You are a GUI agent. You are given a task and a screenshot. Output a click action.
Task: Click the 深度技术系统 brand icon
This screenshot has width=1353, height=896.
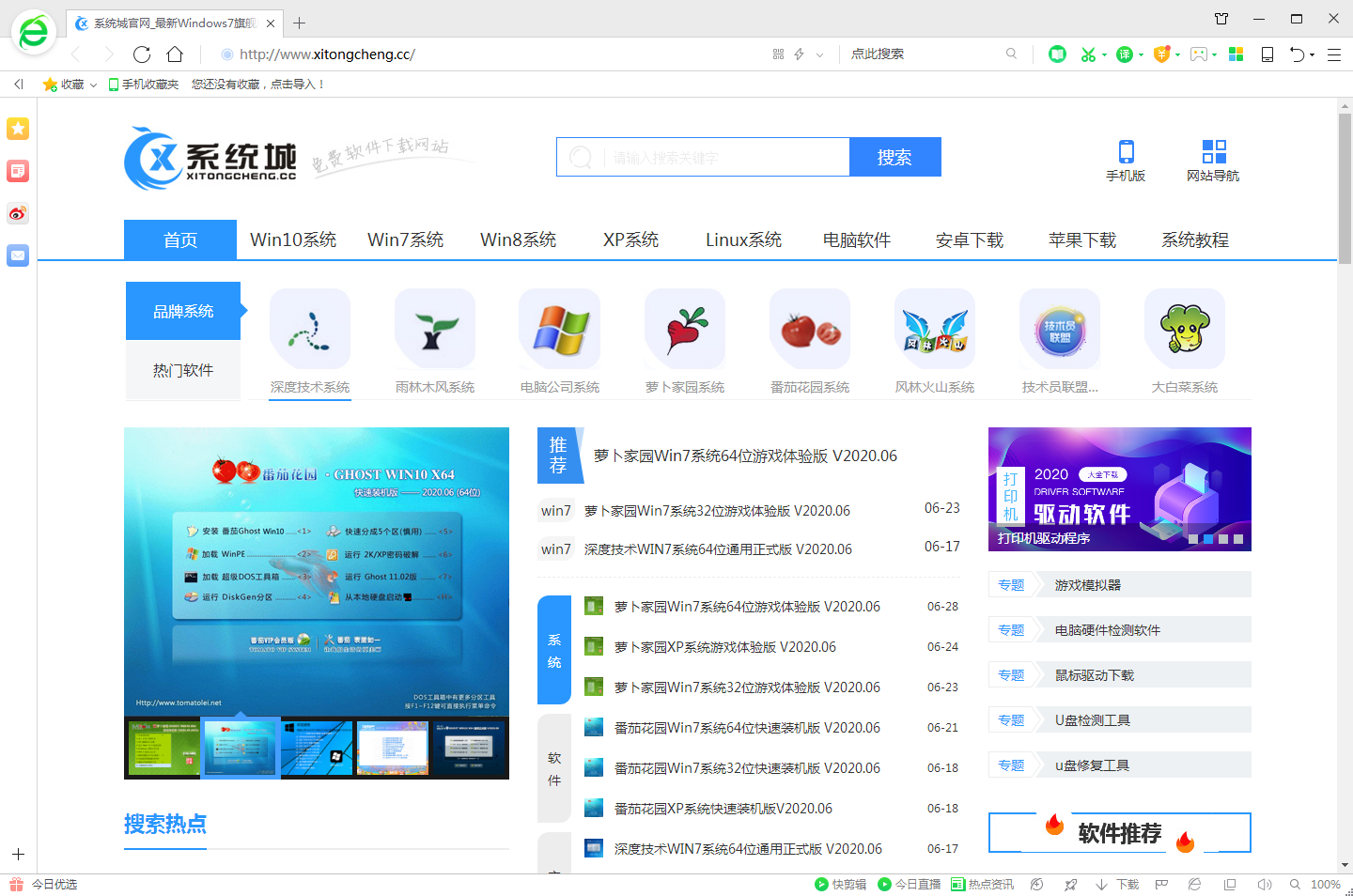click(310, 329)
